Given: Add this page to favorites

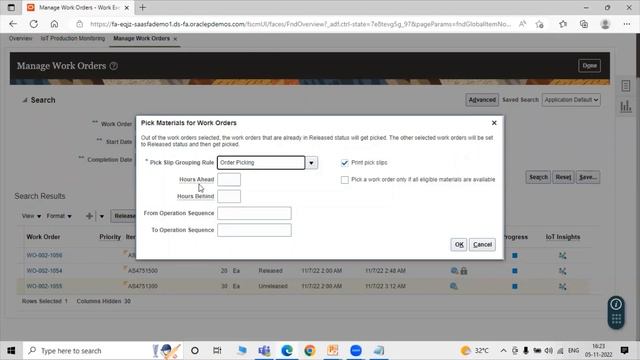Looking at the screenshot, I should [540, 24].
